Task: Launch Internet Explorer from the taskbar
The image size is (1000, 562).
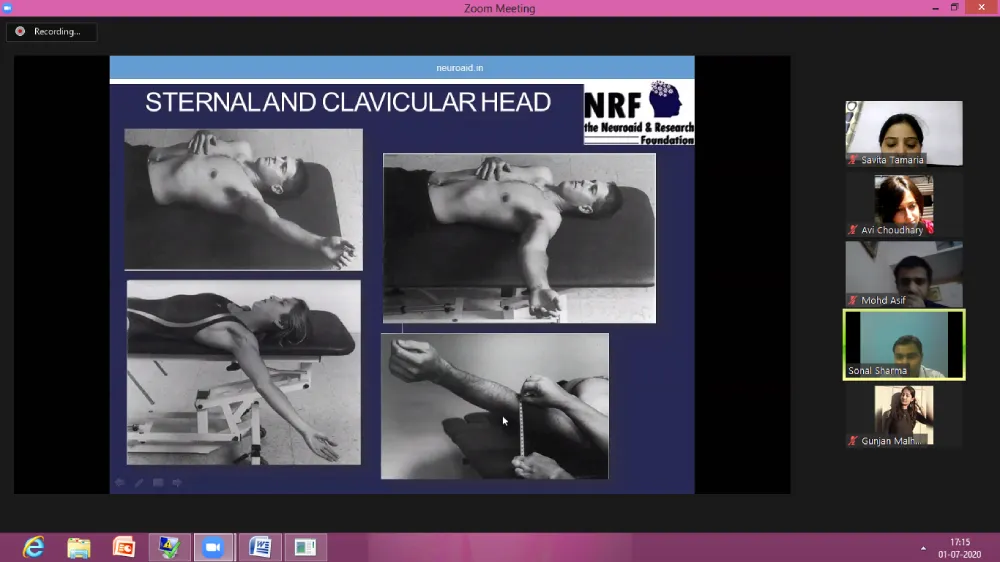Action: coord(34,547)
